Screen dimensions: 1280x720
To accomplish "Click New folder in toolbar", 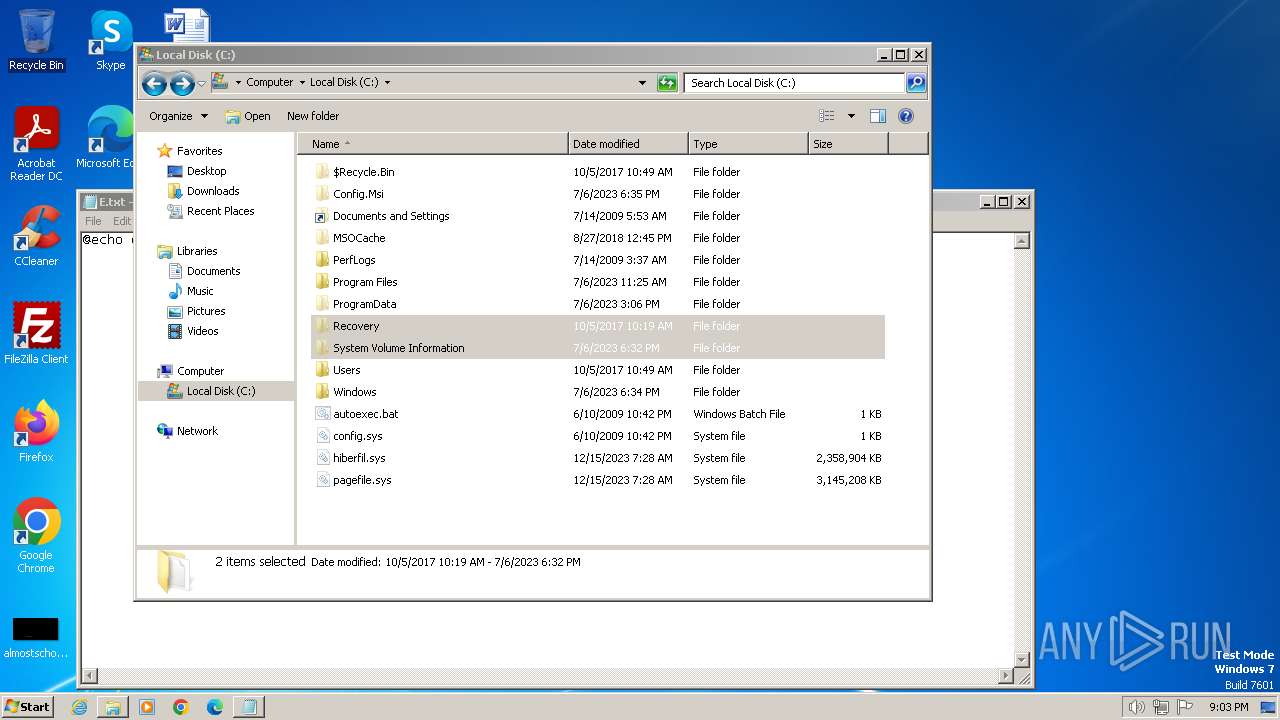I will [x=313, y=116].
